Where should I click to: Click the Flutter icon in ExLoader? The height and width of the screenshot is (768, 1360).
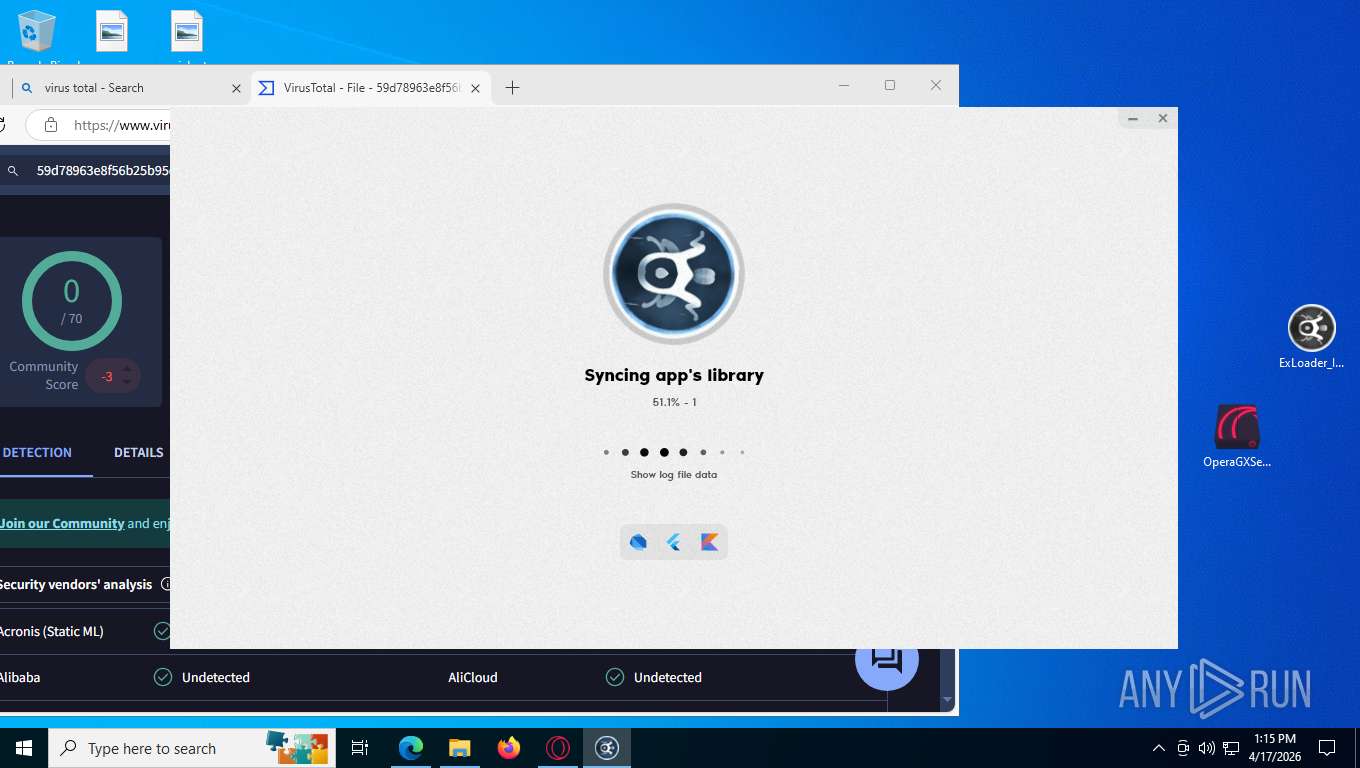tap(674, 542)
